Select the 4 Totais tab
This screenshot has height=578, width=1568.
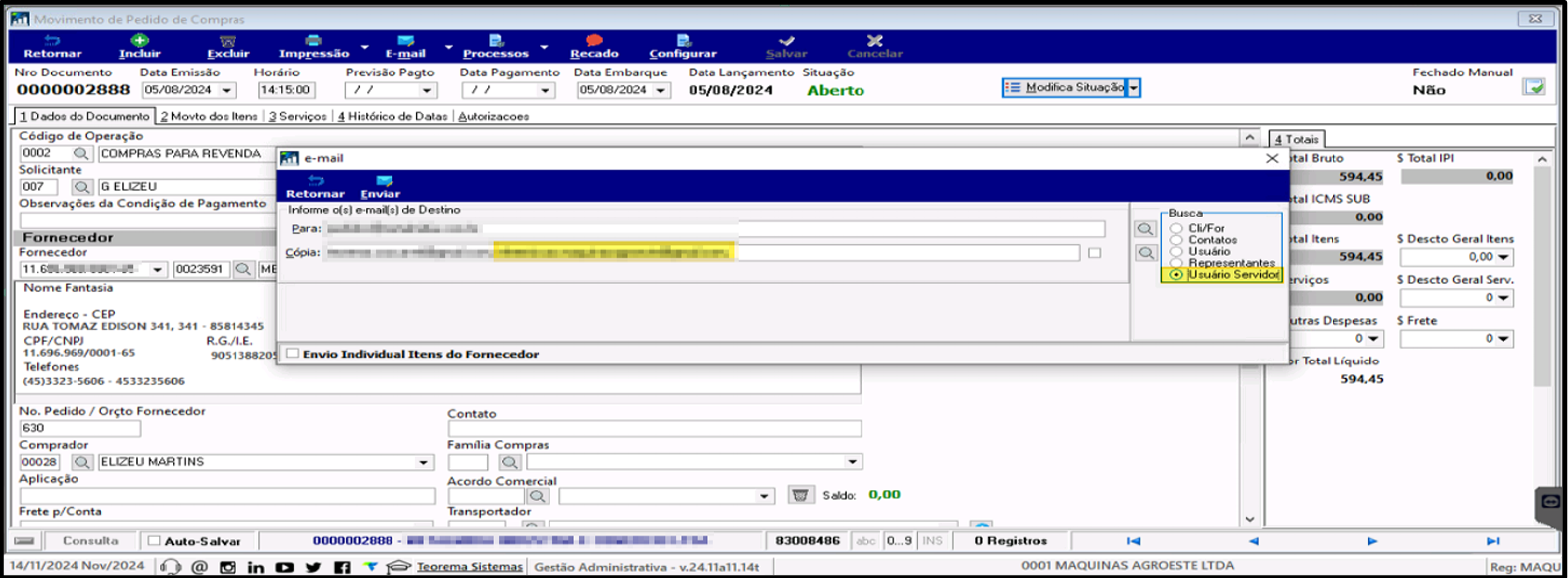click(1296, 139)
